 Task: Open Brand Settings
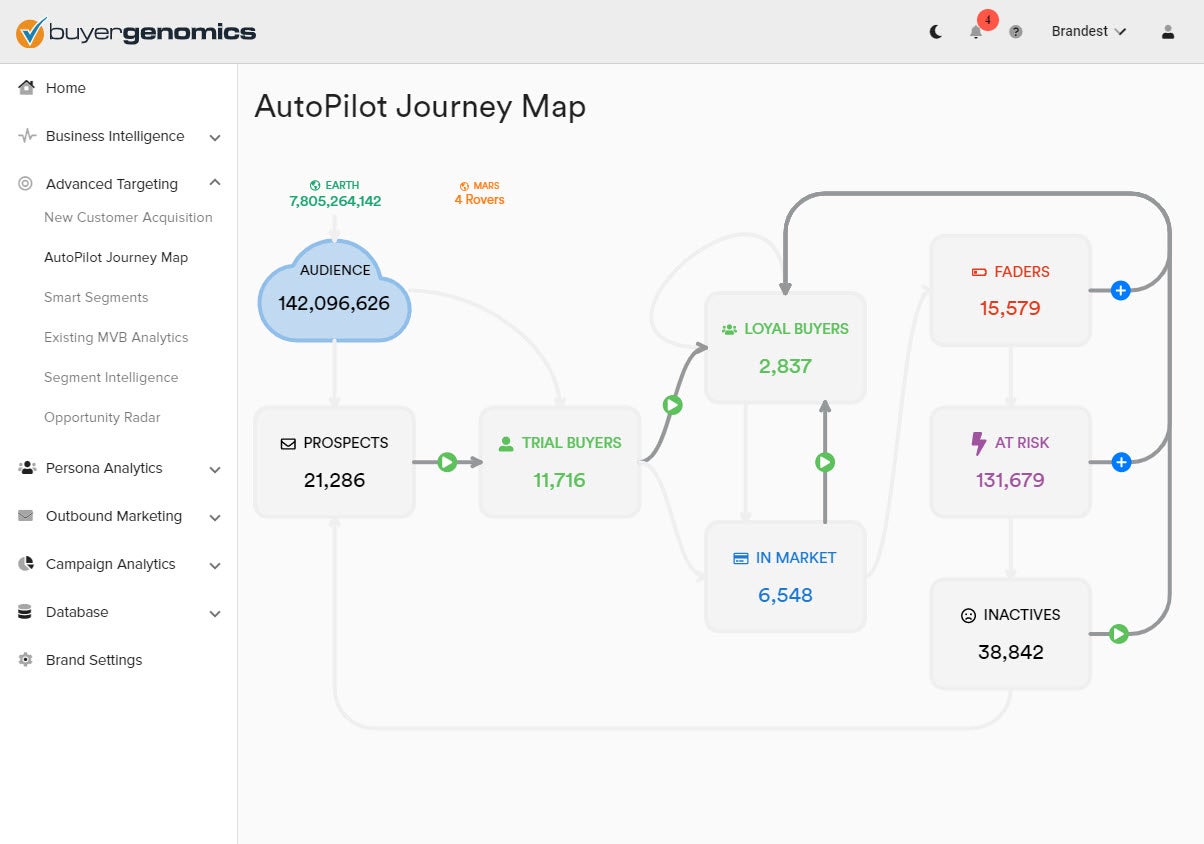pyautogui.click(x=94, y=660)
